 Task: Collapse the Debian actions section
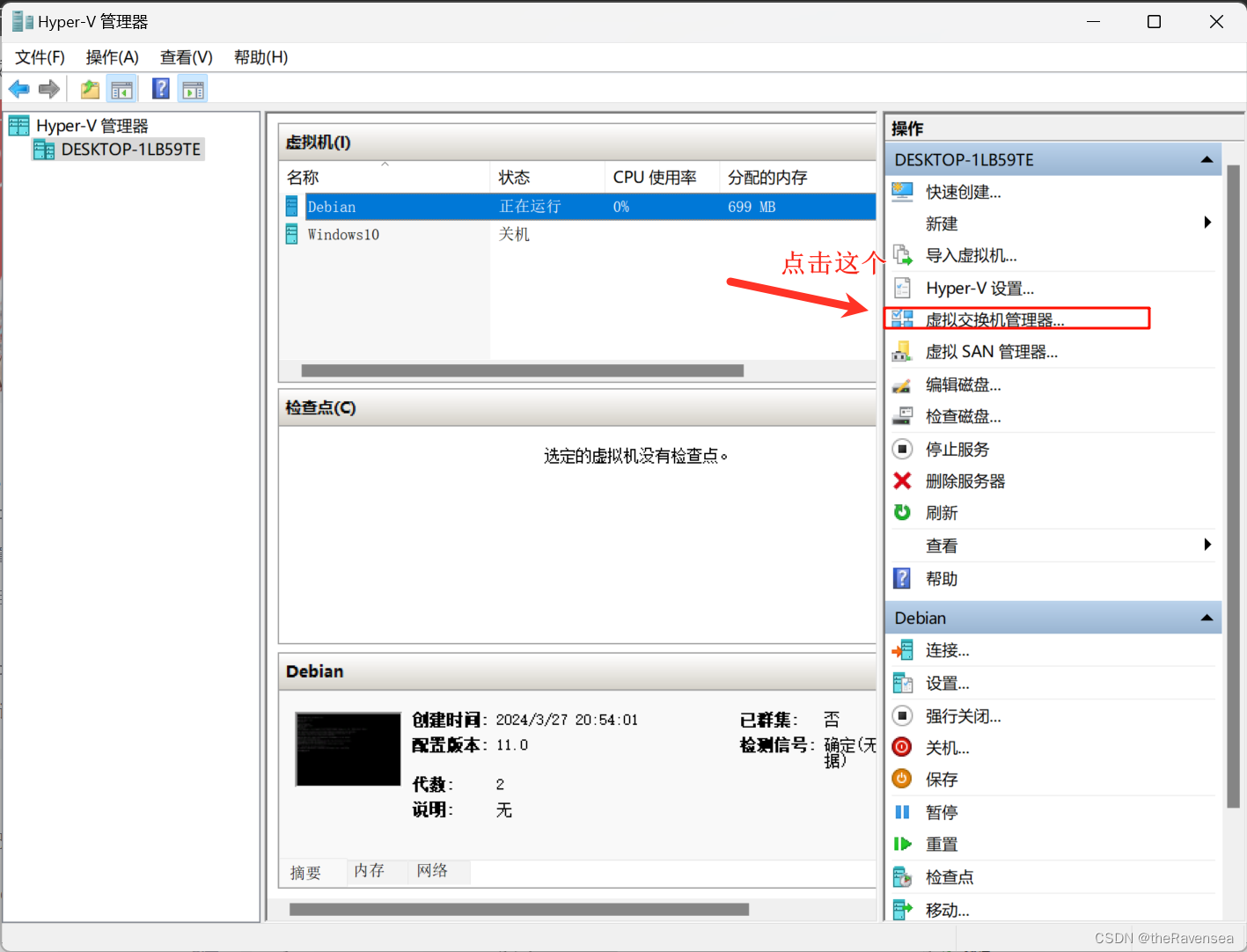pos(1207,618)
